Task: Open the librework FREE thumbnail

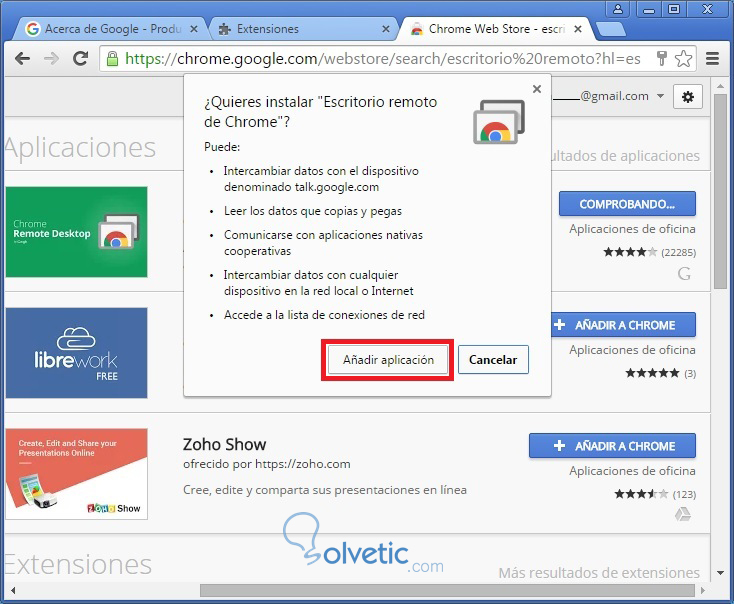Action: pos(76,353)
